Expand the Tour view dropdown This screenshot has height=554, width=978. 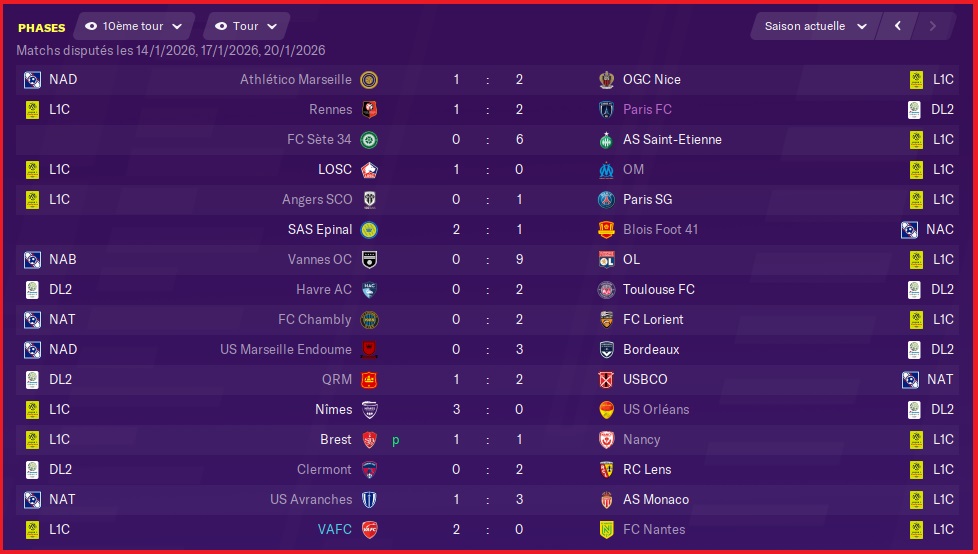click(246, 26)
